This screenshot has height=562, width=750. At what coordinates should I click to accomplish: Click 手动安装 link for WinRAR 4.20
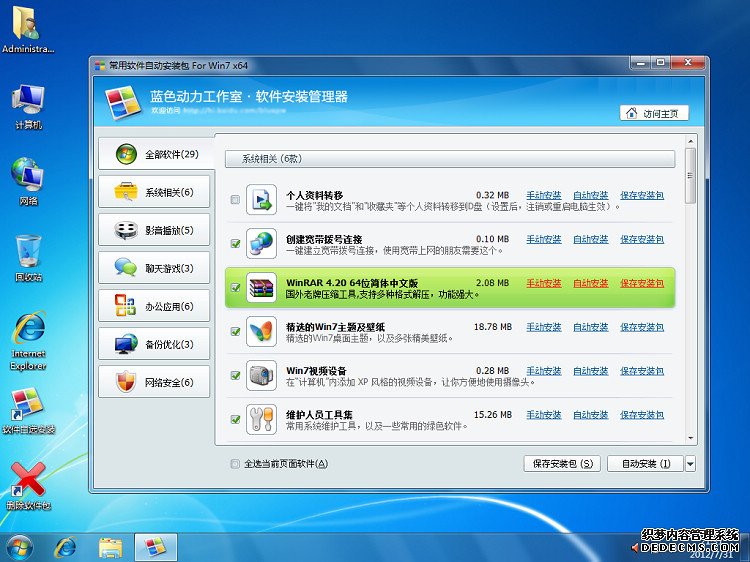coord(543,283)
